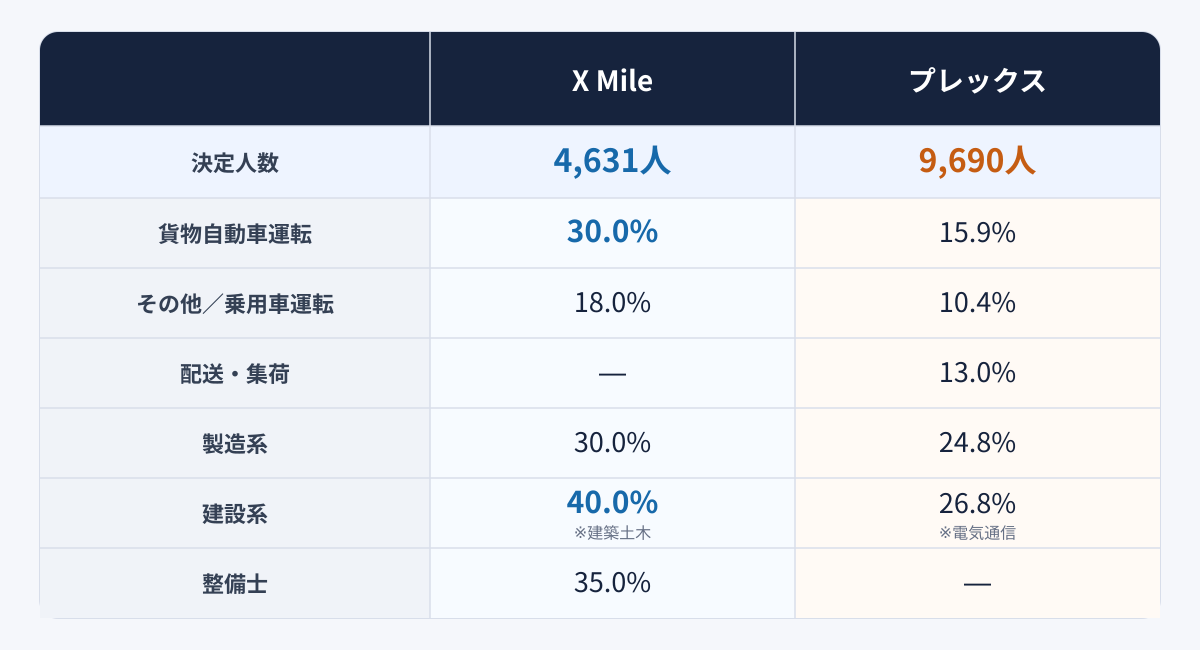This screenshot has height=650, width=1200.
Task: Click the 35.0% cell
Action: (612, 583)
